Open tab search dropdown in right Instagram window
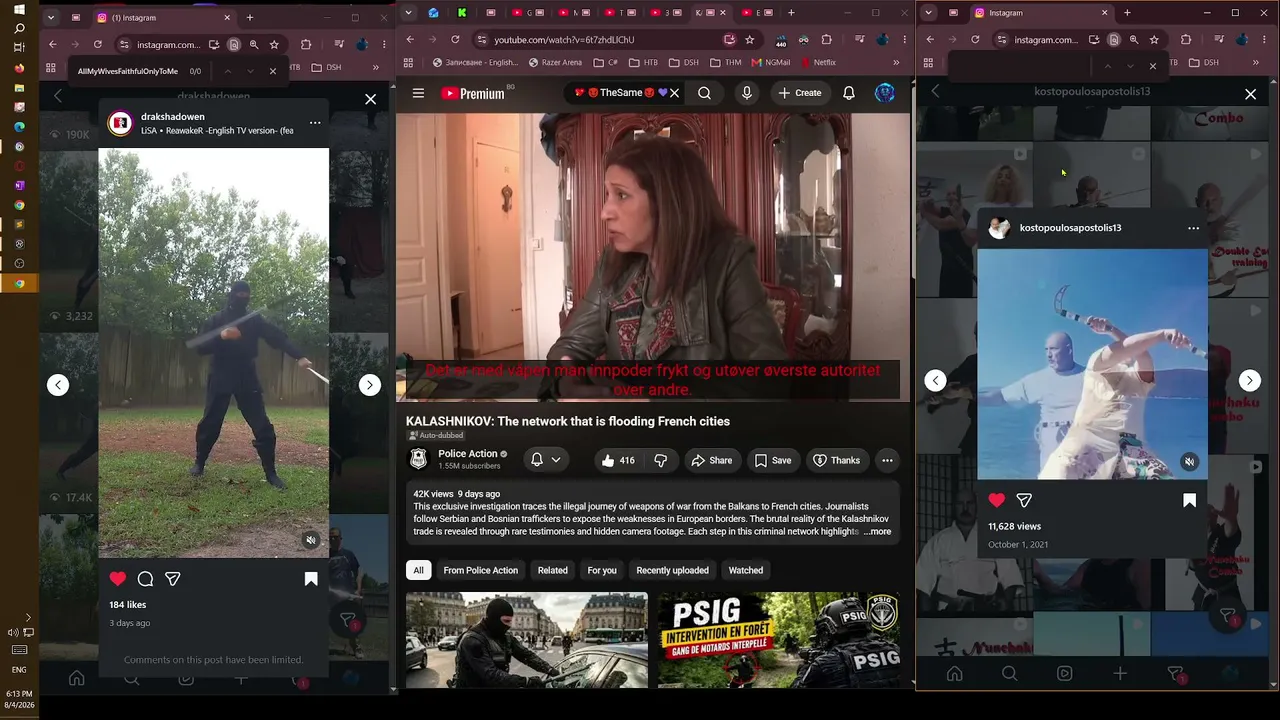 [928, 13]
